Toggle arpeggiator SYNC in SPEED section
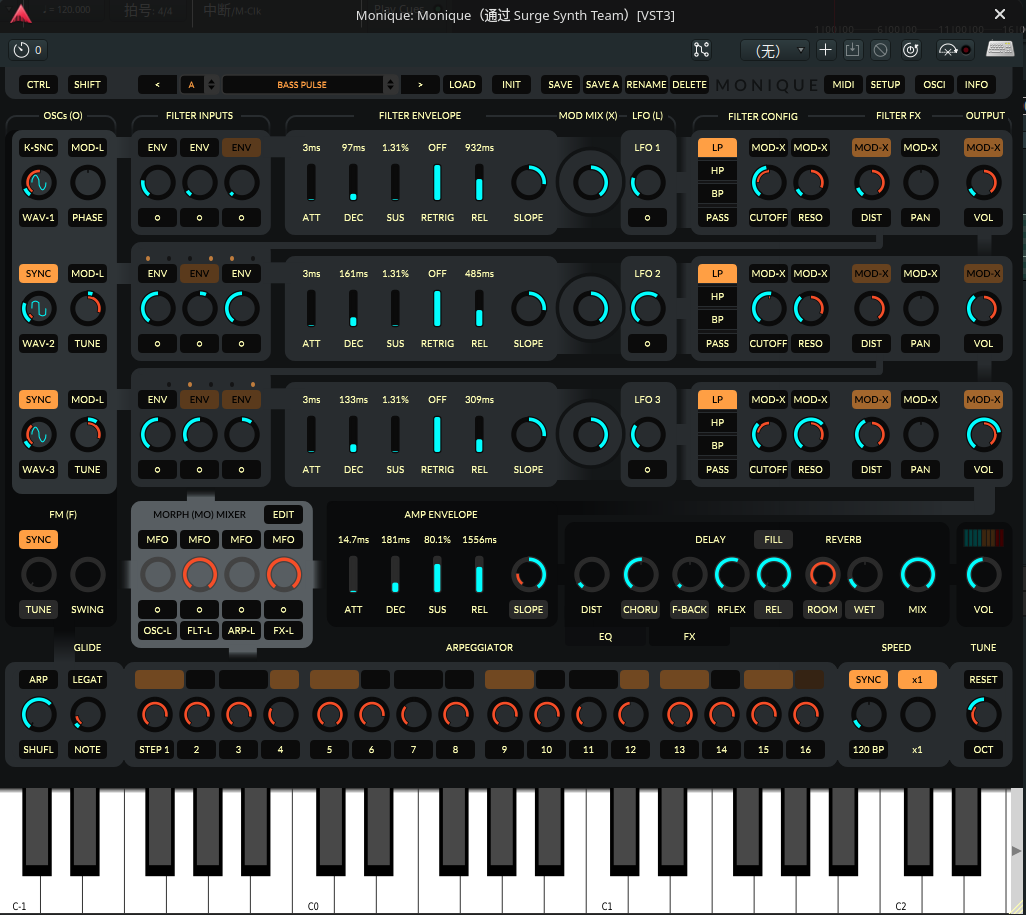The image size is (1026, 915). point(868,680)
